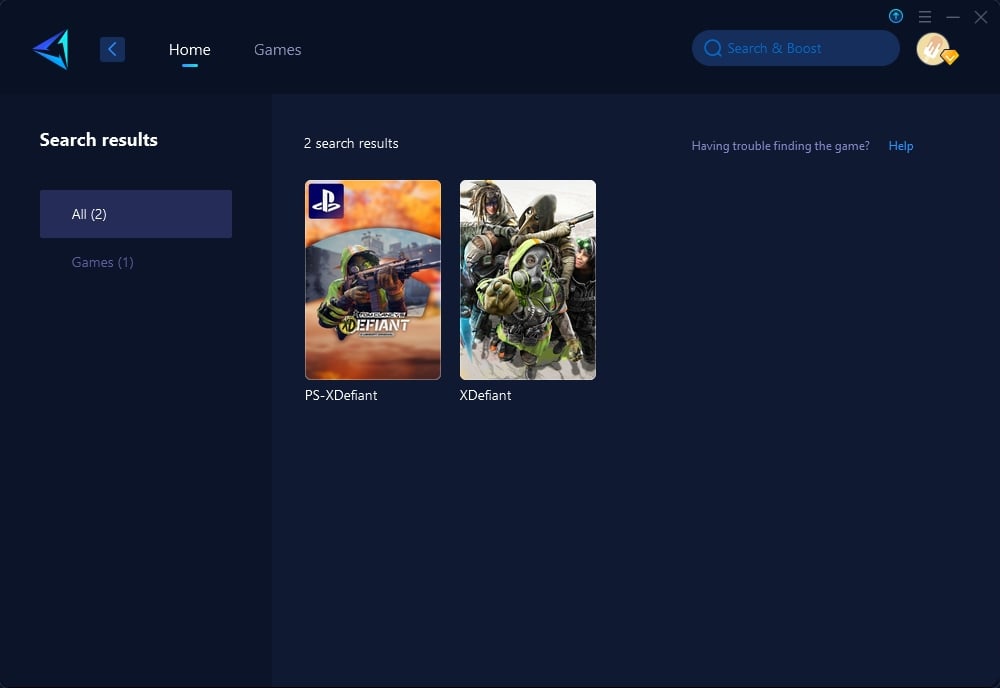Select the All (2) filter
This screenshot has height=688, width=1000.
pos(136,214)
